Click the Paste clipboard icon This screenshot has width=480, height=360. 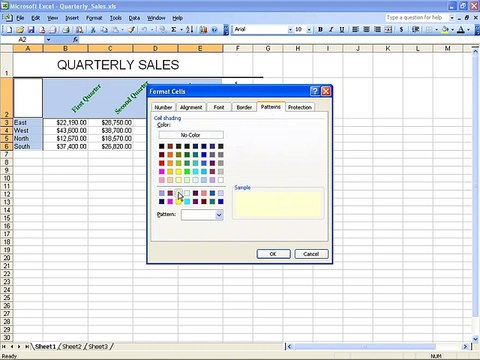[115, 30]
